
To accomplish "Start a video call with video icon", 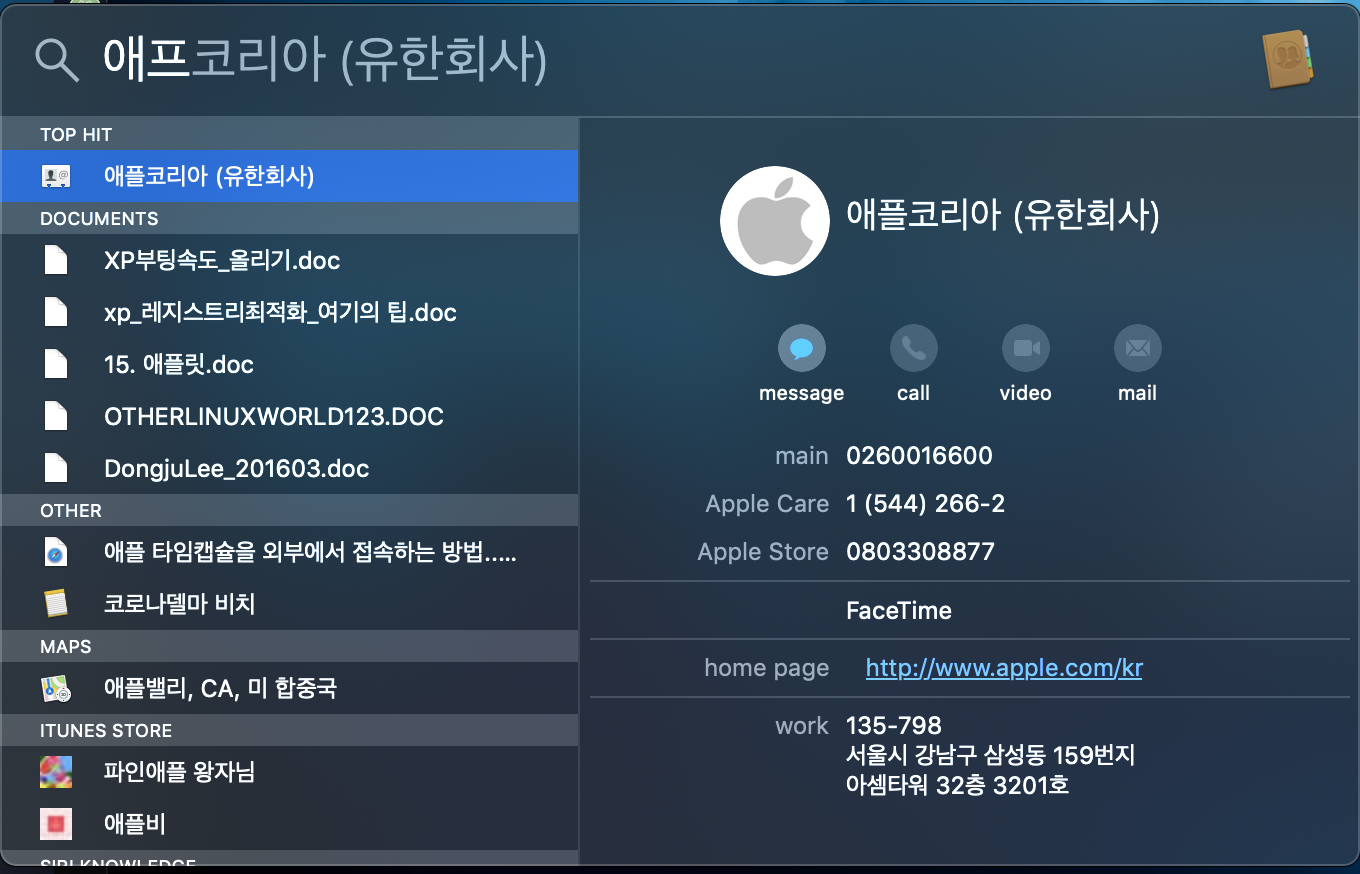I will [x=1026, y=348].
